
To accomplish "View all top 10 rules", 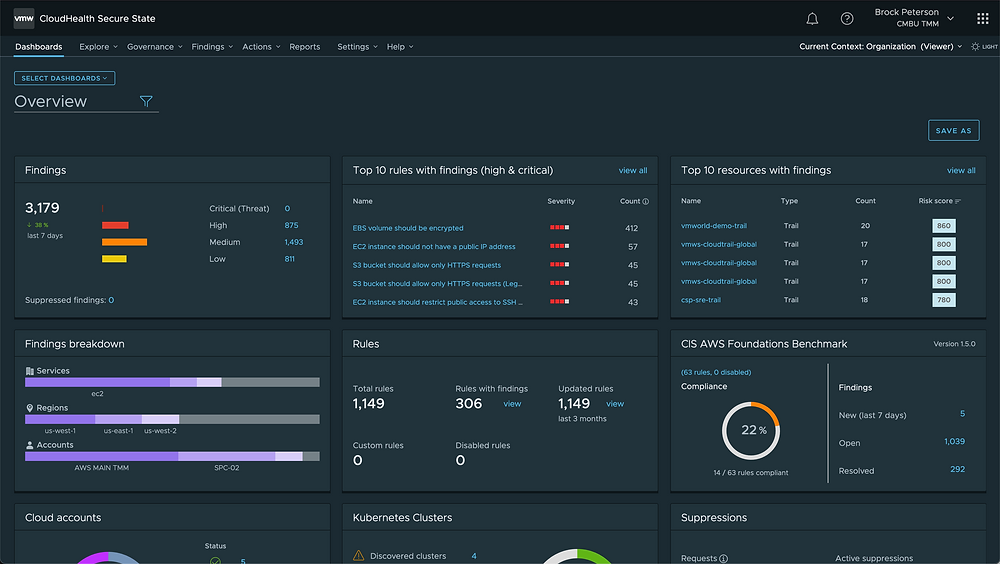I will tap(633, 170).
